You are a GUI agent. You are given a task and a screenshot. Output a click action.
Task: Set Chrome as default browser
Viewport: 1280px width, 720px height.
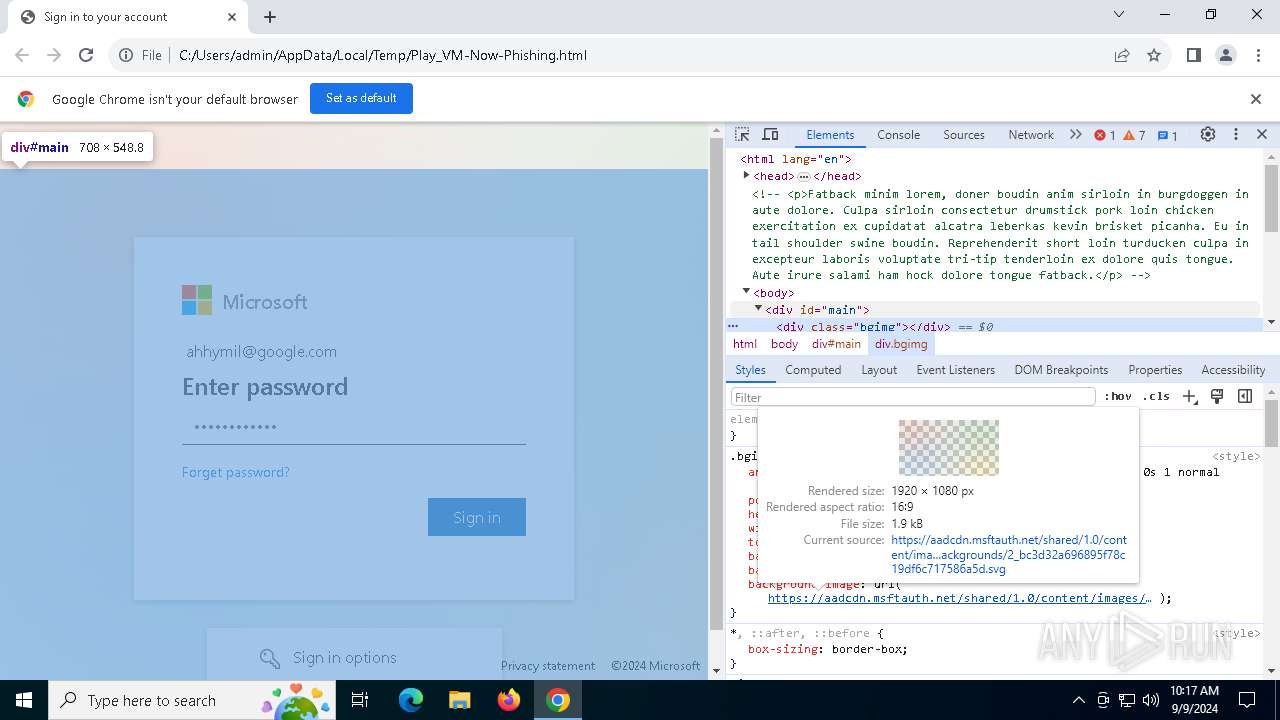(x=361, y=98)
